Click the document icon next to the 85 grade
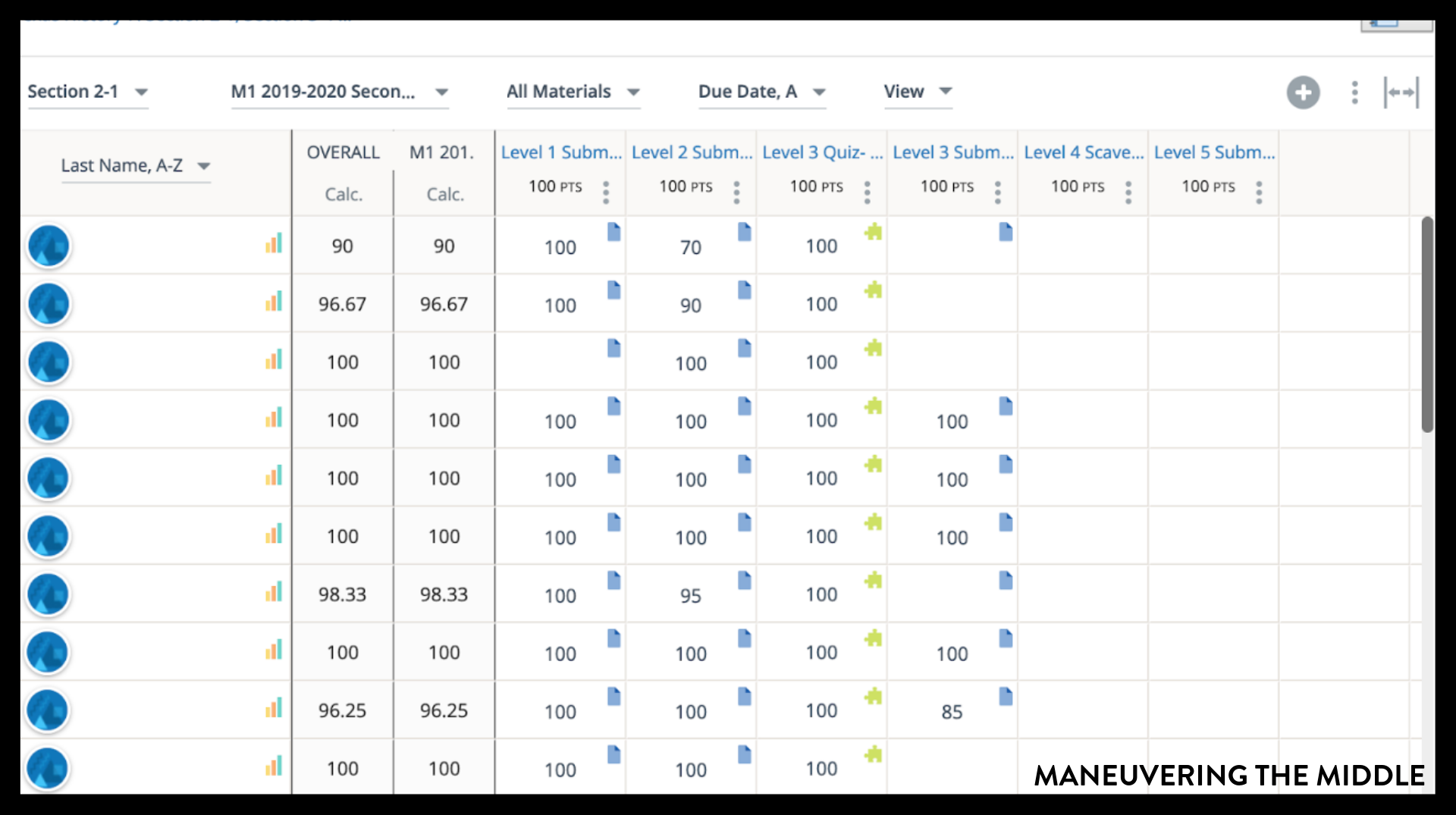Viewport: 1456px width, 815px height. (x=1006, y=697)
